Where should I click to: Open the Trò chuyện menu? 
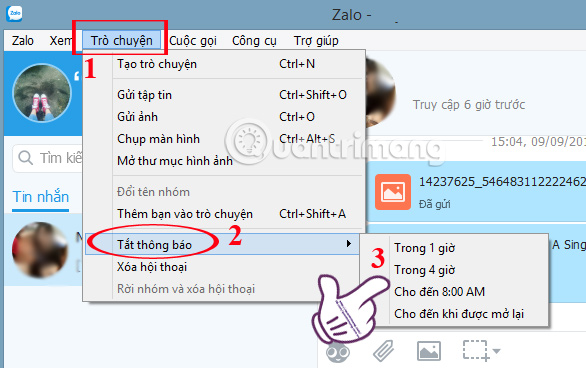click(121, 40)
